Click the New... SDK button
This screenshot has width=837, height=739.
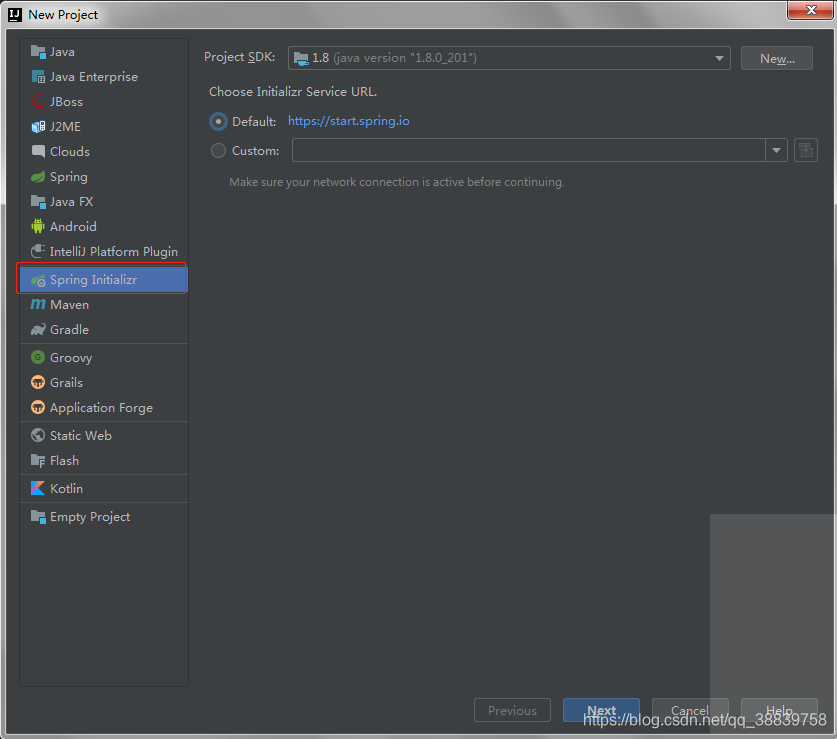pos(777,58)
